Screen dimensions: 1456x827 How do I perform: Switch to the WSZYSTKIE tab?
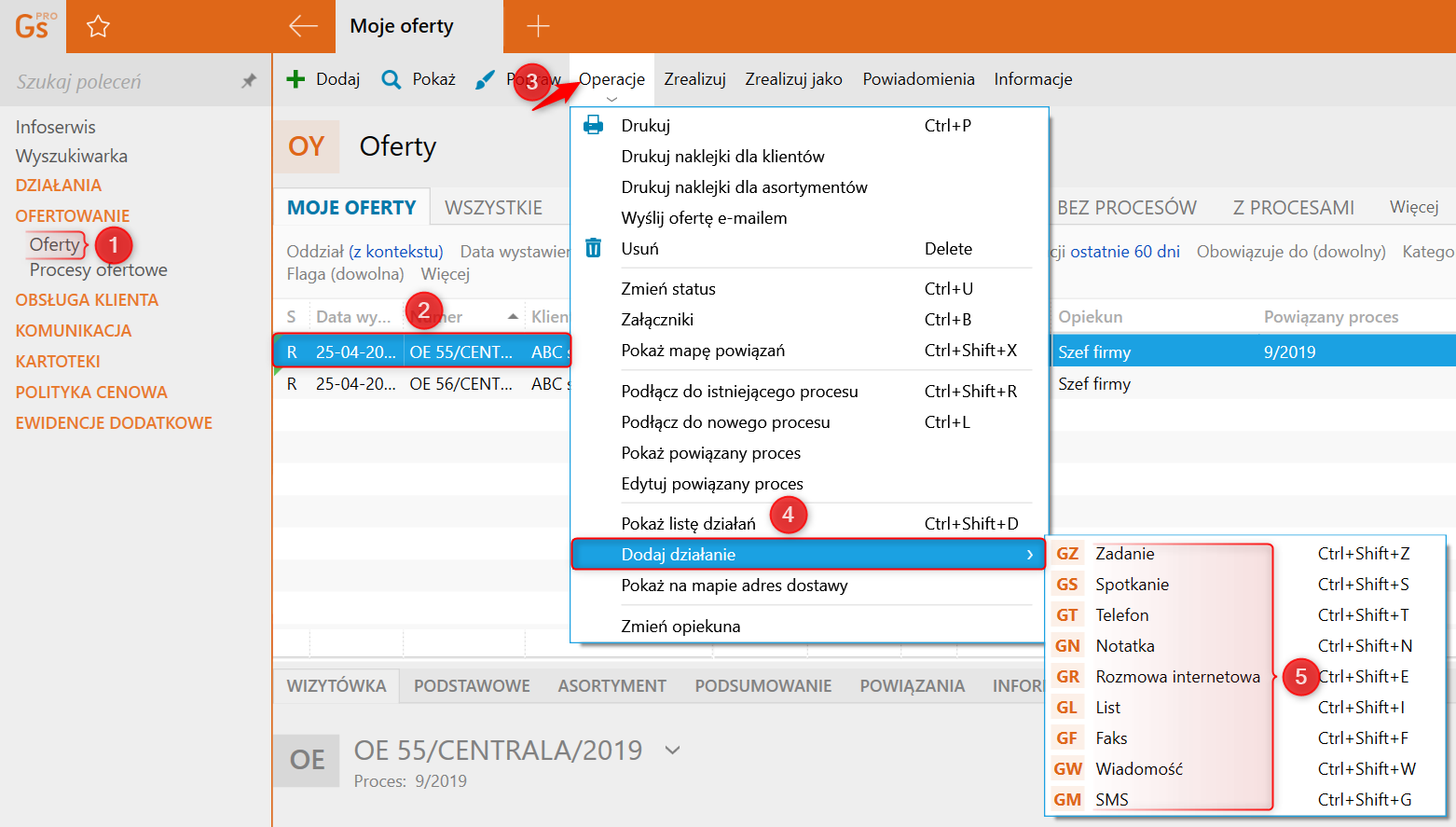point(493,207)
